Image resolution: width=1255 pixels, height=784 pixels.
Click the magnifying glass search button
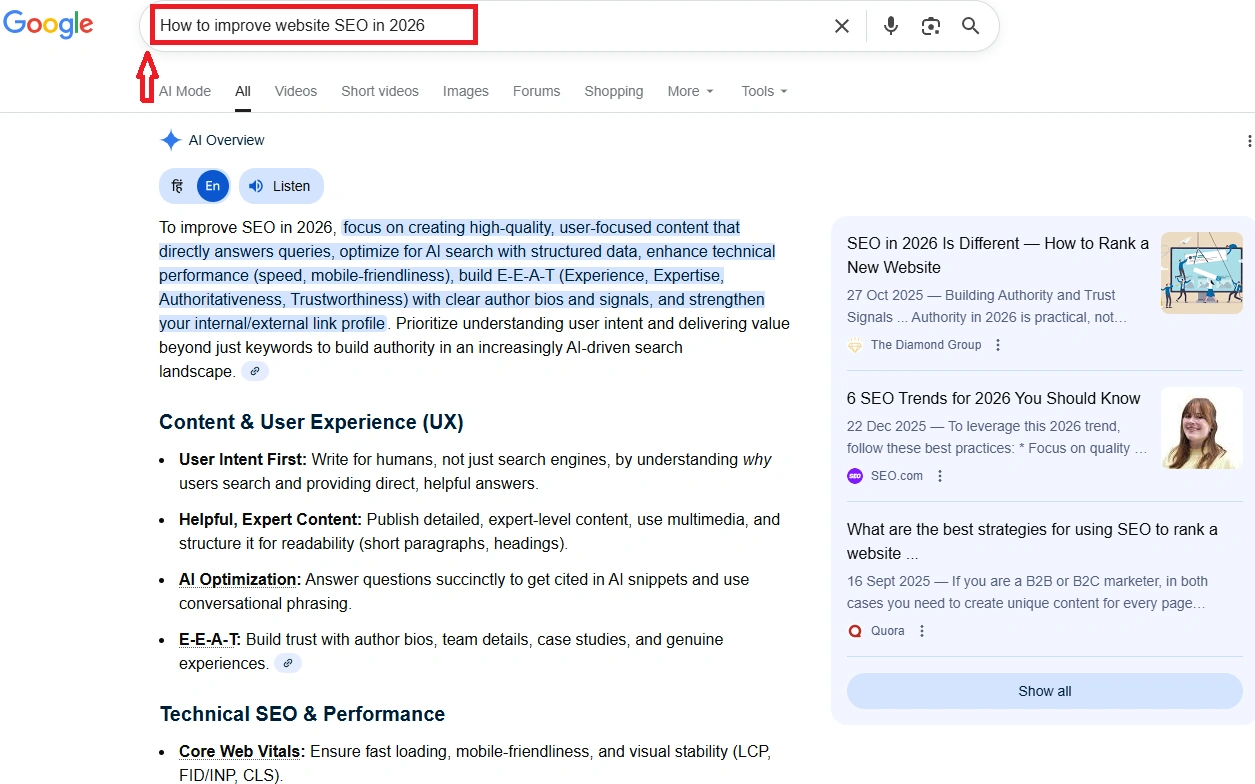click(x=970, y=26)
